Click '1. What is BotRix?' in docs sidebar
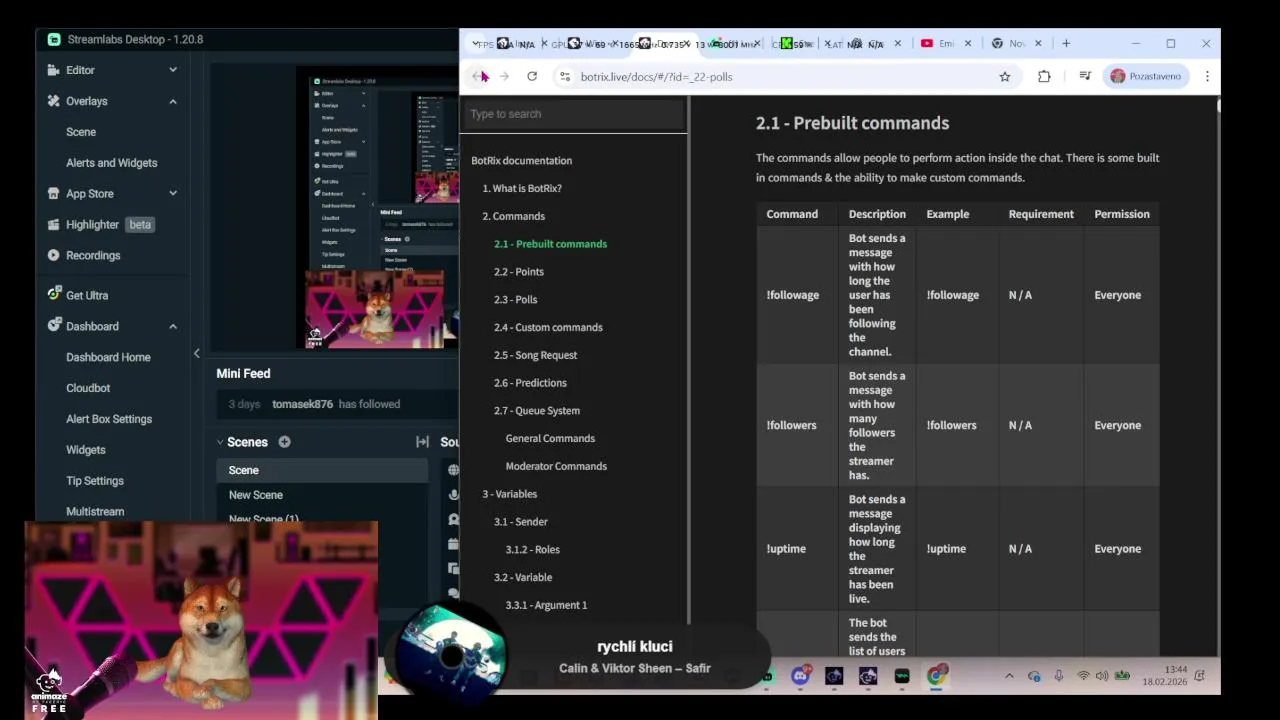This screenshot has width=1280, height=720. 522,188
